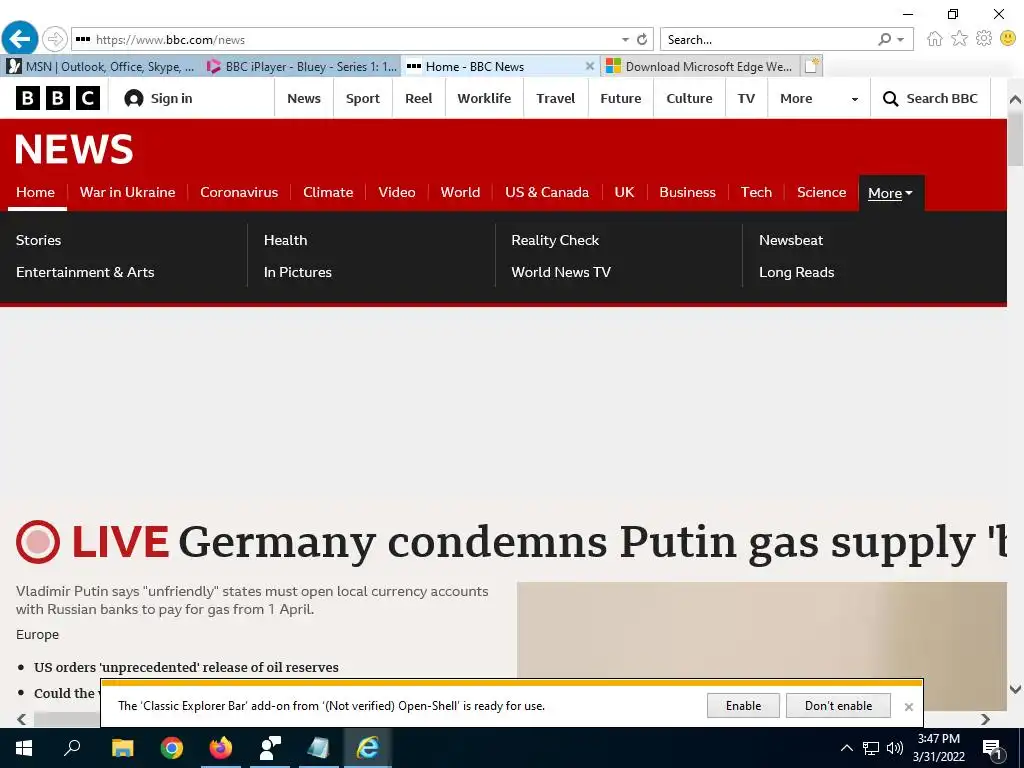The width and height of the screenshot is (1024, 768).
Task: Open Travel in BBC top navigation
Action: tap(556, 99)
